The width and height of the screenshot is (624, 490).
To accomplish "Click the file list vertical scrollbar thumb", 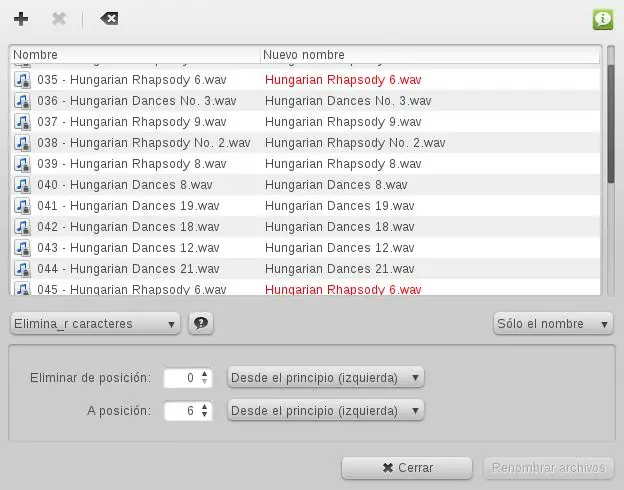I will click(x=611, y=123).
